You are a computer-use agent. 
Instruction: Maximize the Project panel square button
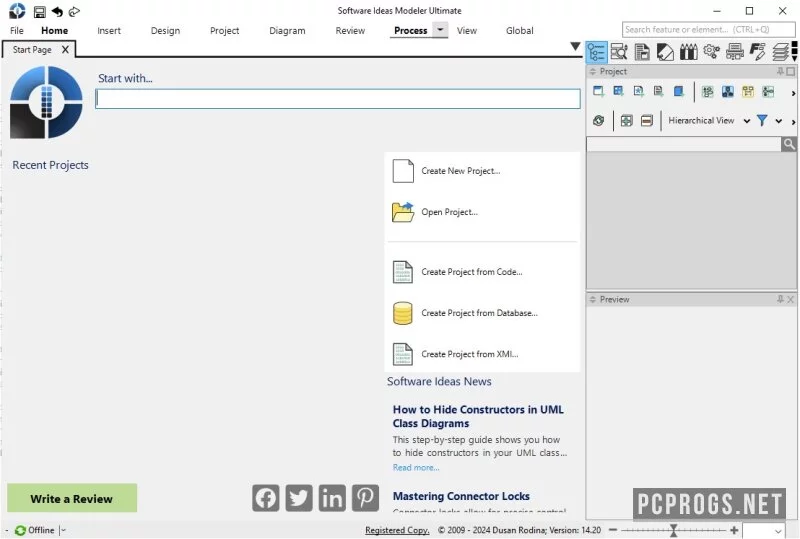click(790, 71)
